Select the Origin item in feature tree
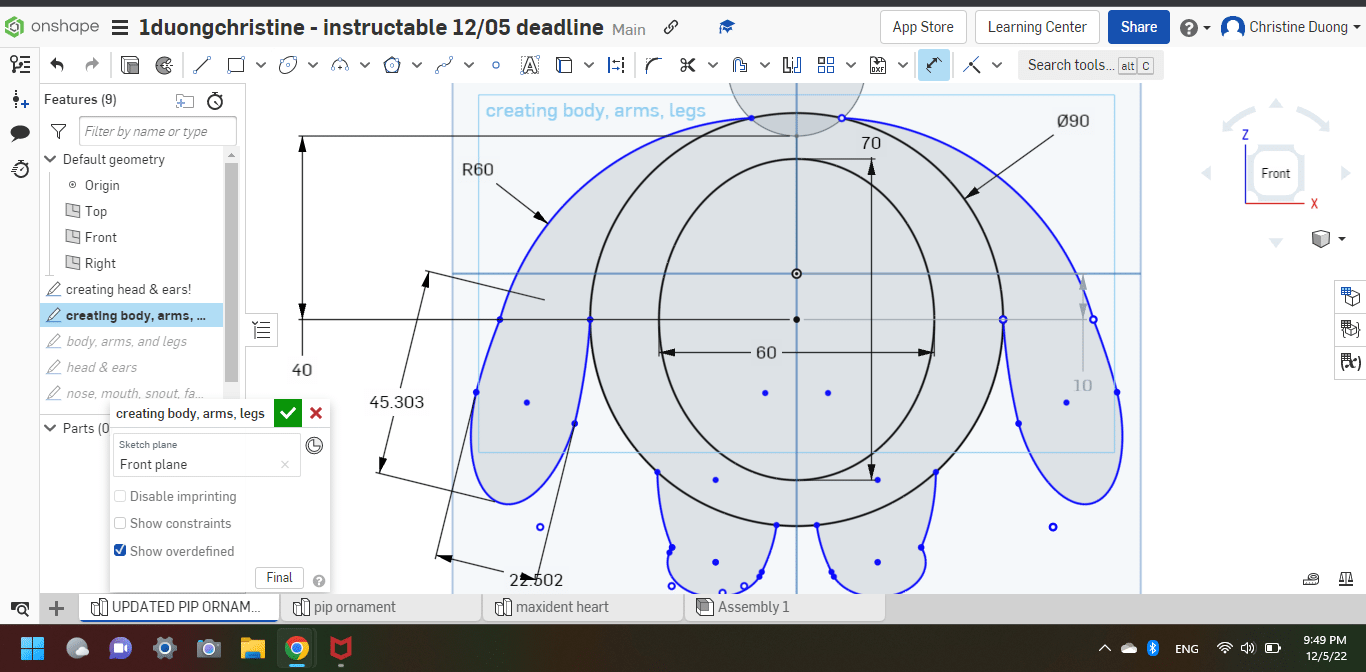 pos(102,185)
